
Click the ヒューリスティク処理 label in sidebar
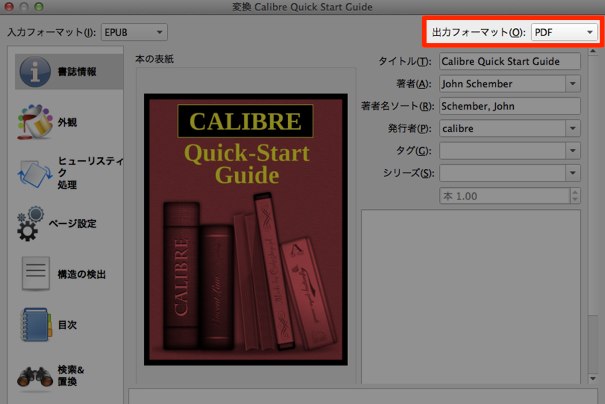point(90,172)
